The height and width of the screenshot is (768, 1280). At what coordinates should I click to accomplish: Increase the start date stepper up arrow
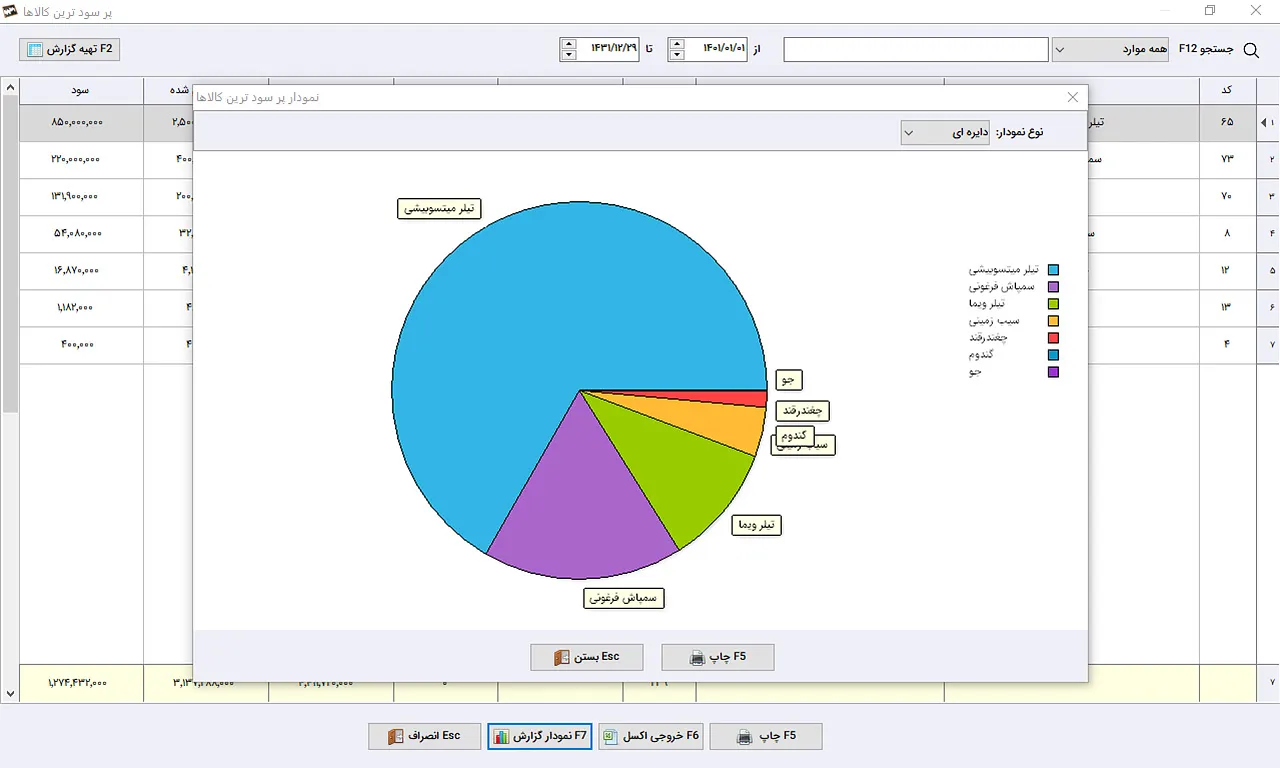[677, 44]
